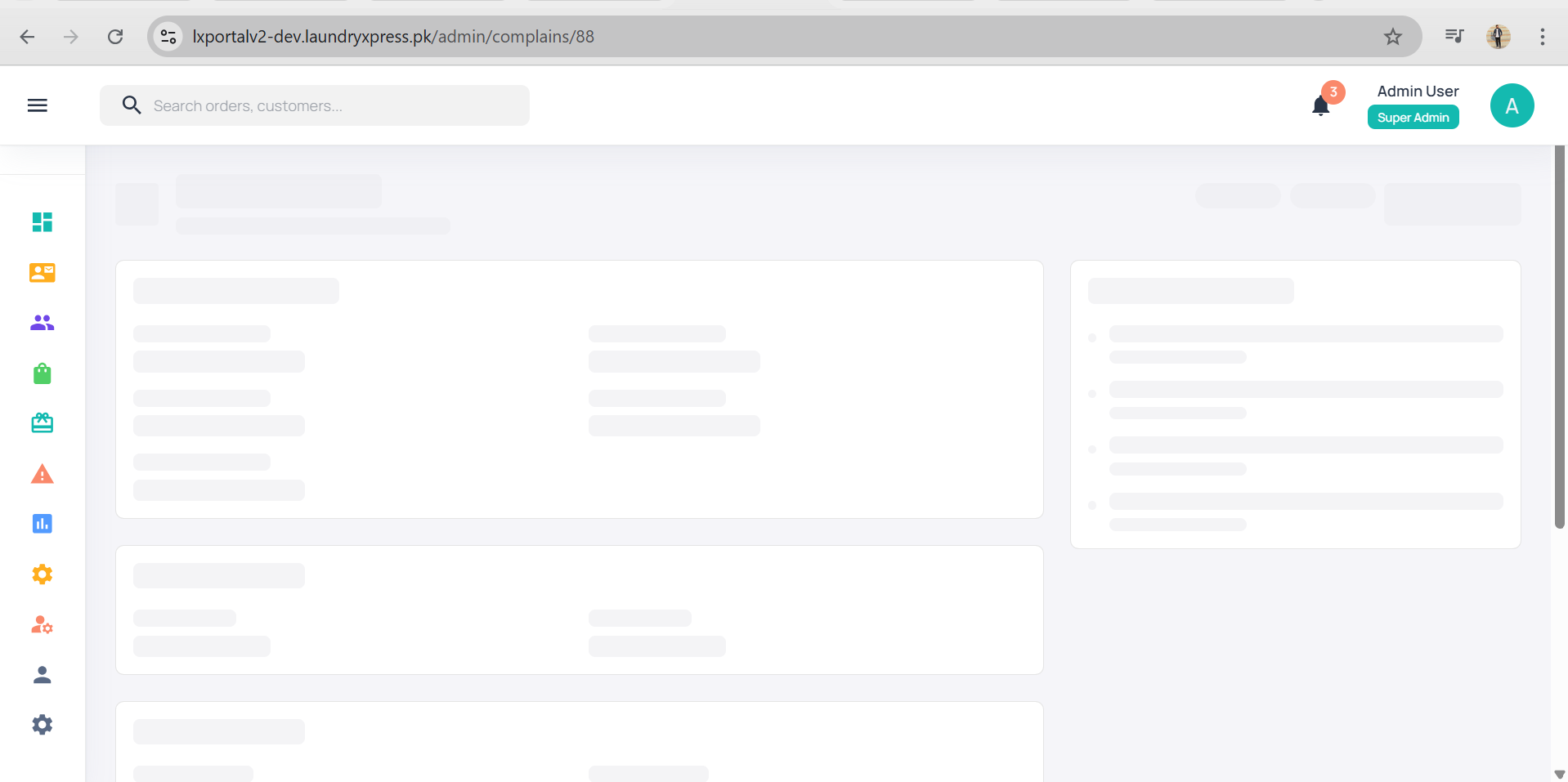This screenshot has width=1568, height=782.
Task: Open the user-with-gear management sidebar icon
Action: (x=43, y=625)
